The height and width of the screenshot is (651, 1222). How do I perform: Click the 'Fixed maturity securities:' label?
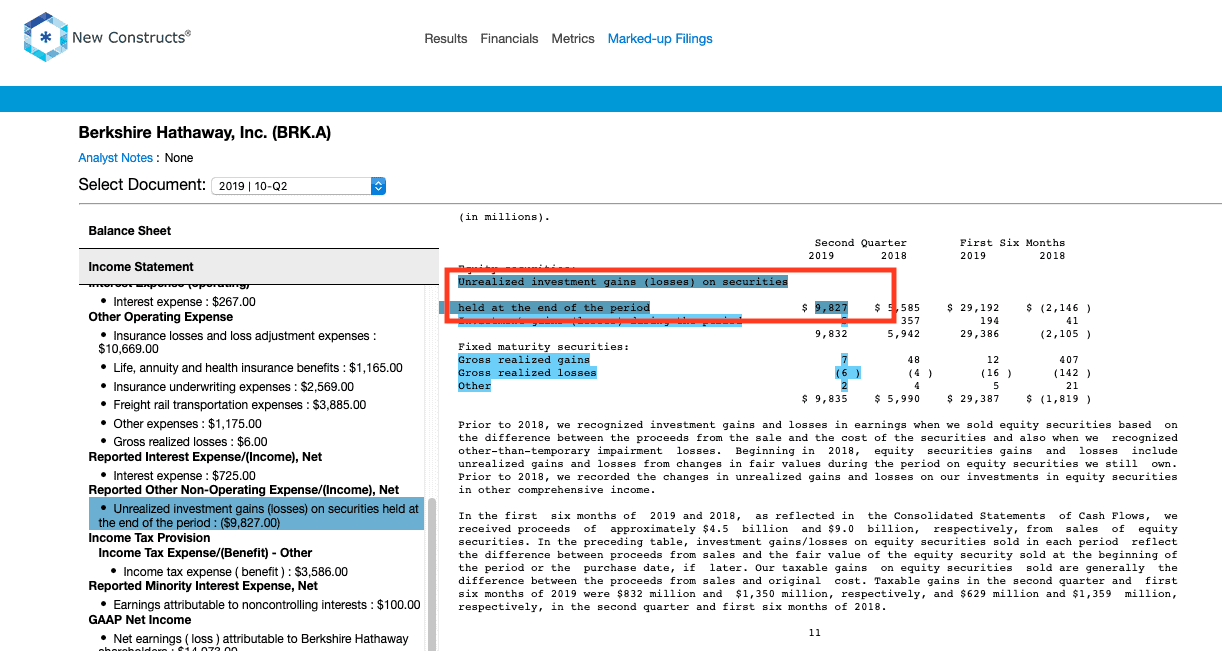544,347
